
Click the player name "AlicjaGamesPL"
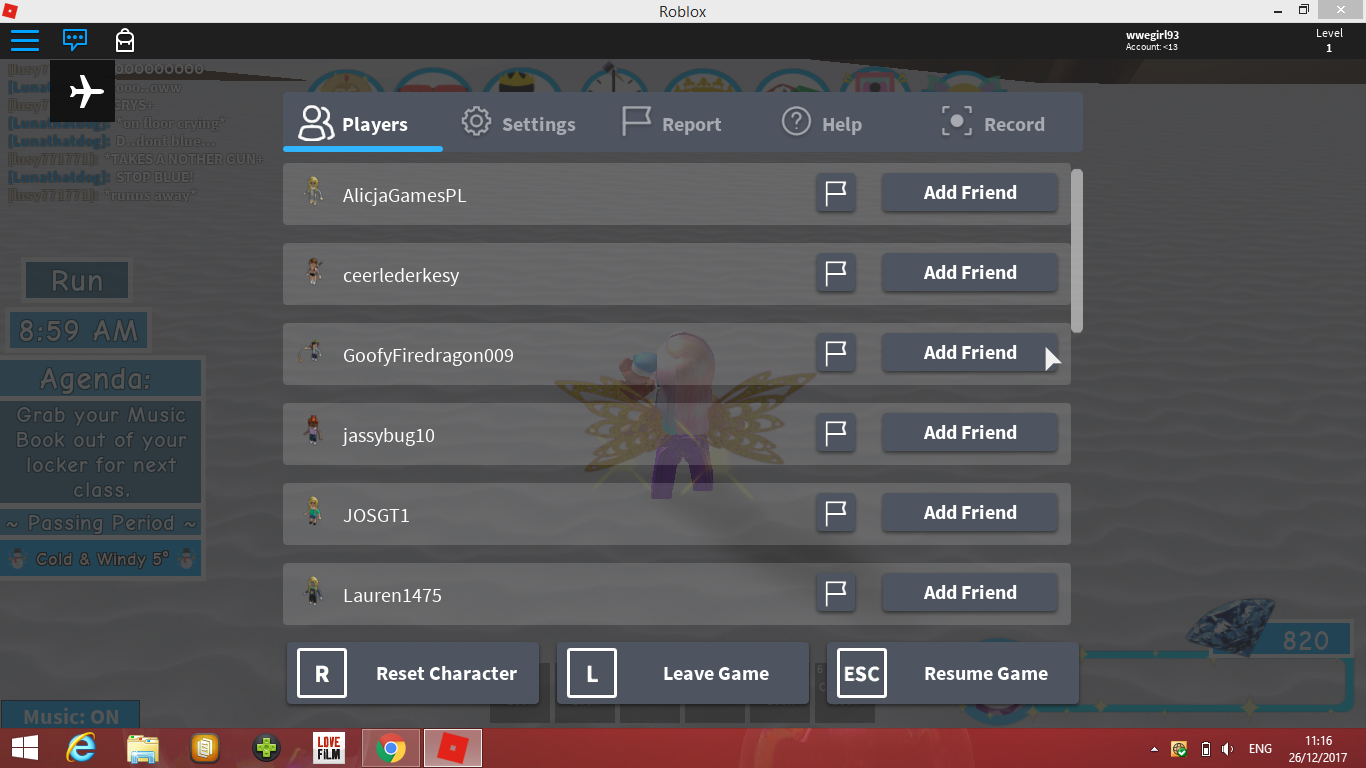(x=405, y=195)
